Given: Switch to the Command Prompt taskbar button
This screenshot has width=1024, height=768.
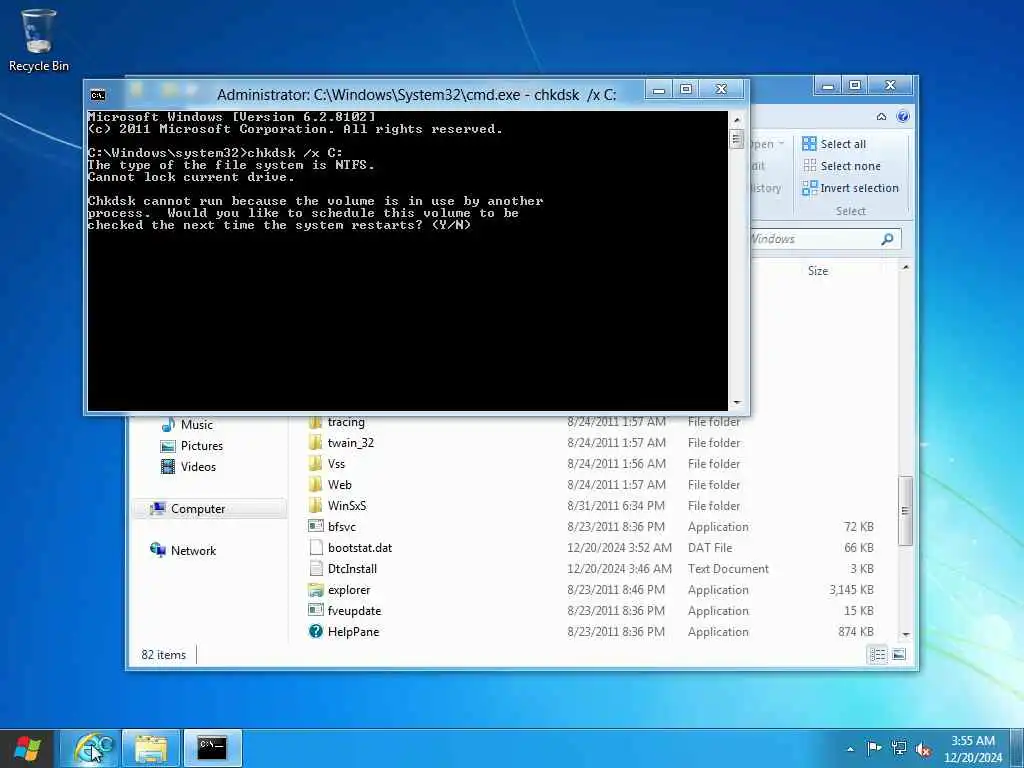Looking at the screenshot, I should [212, 748].
